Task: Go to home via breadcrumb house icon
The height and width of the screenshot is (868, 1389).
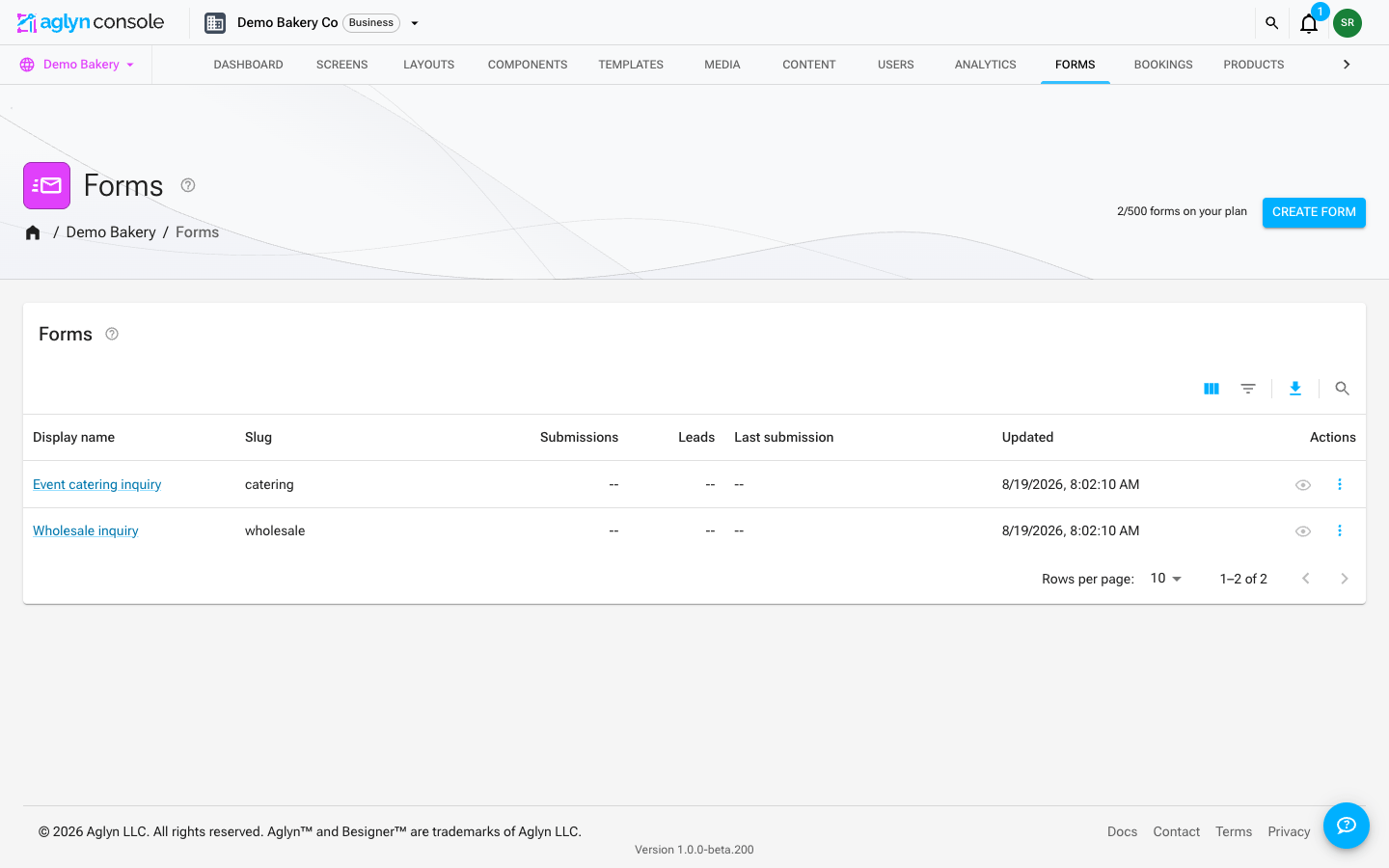Action: [x=33, y=232]
